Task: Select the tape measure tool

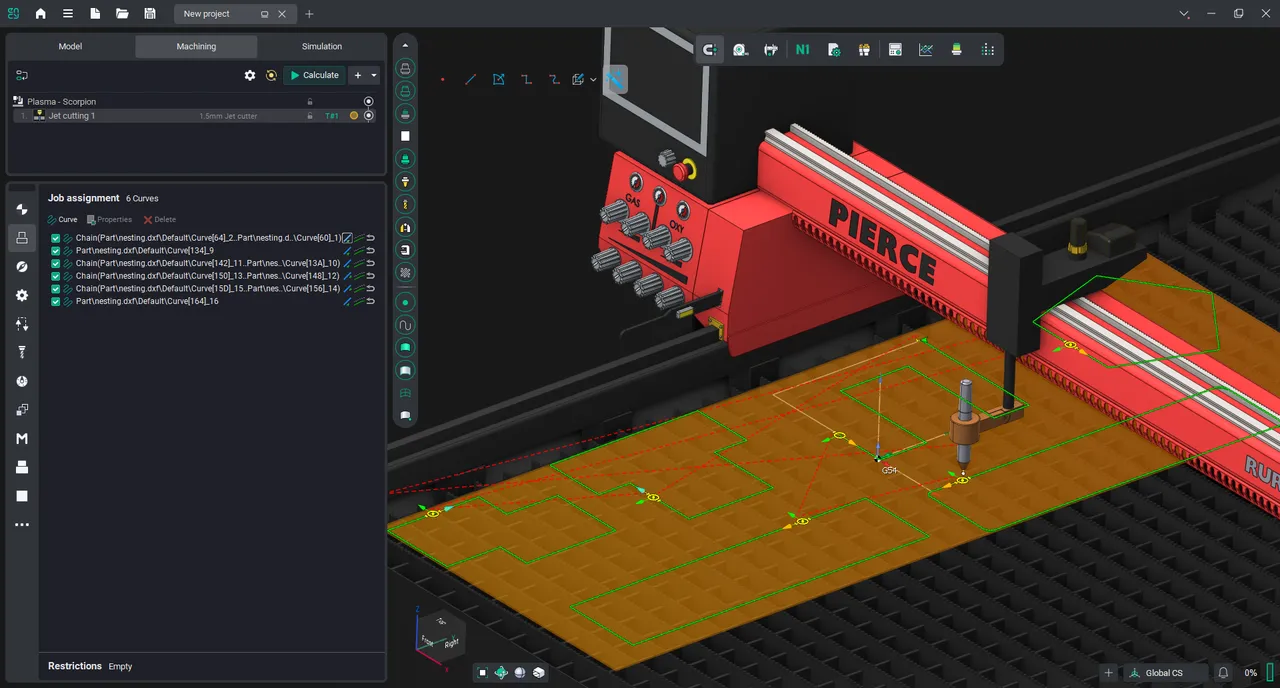Action: pyautogui.click(x=741, y=49)
